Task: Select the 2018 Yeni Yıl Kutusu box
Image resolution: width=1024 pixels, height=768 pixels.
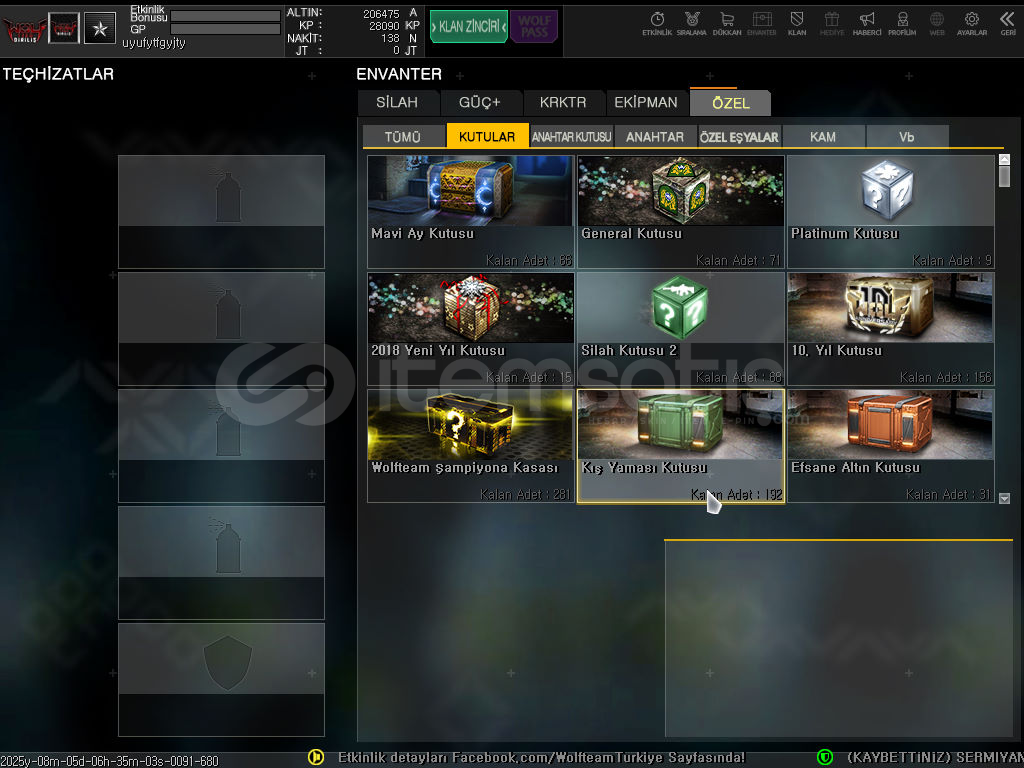Action: tap(471, 328)
